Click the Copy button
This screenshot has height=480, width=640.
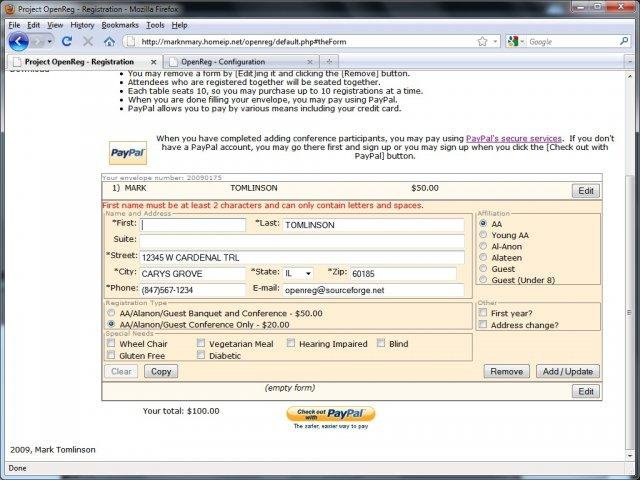point(161,371)
